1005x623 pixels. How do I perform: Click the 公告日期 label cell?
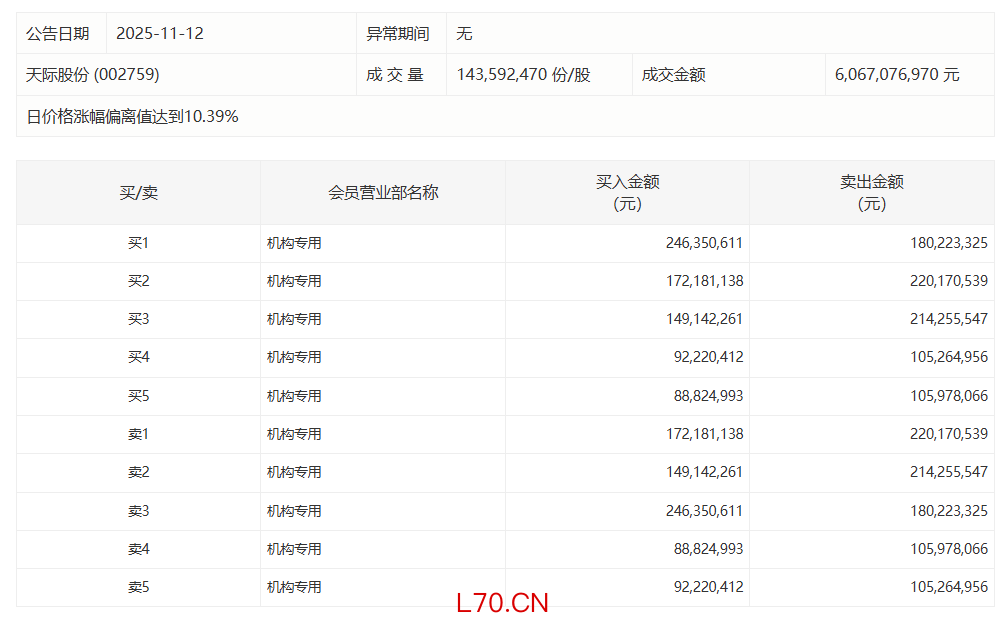(58, 34)
